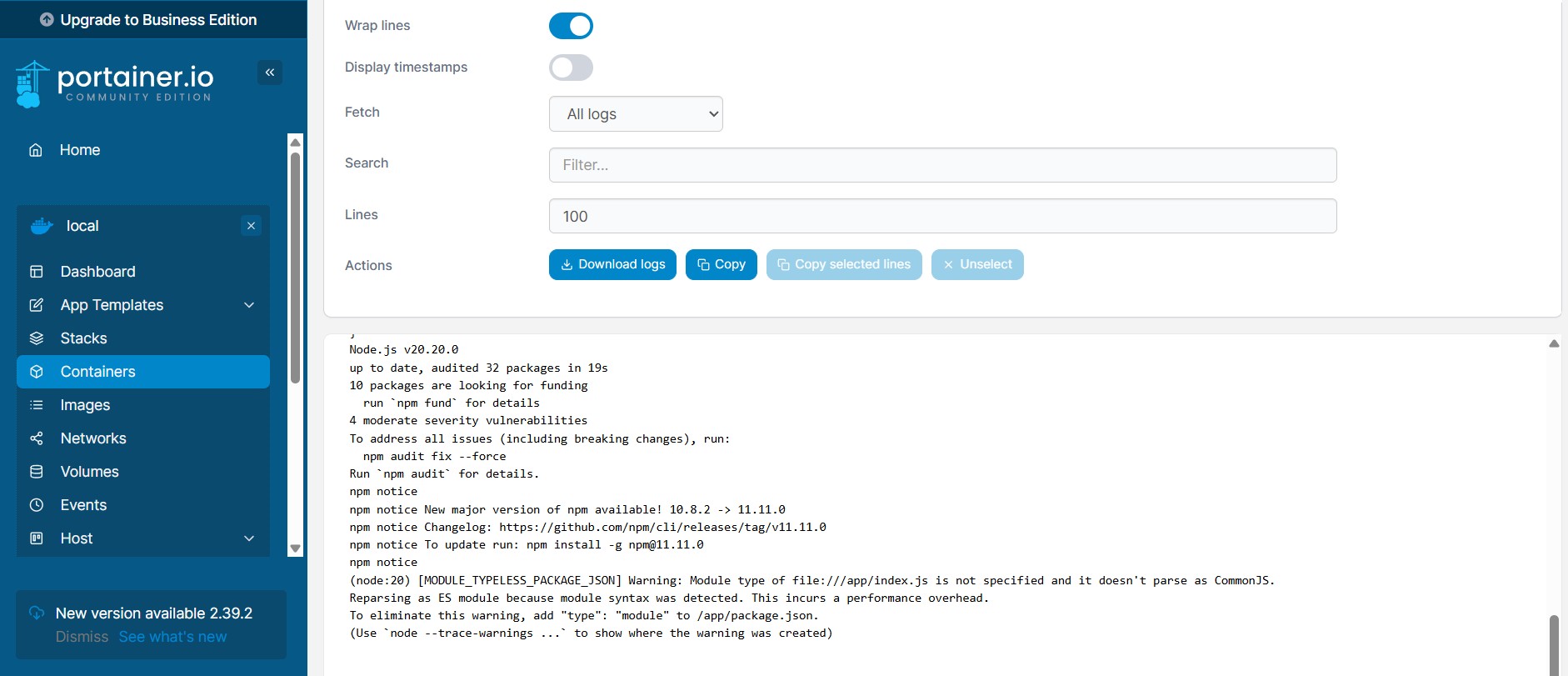This screenshot has width=1568, height=676.
Task: Click the sidebar scrollbar down arrow
Action: [295, 548]
